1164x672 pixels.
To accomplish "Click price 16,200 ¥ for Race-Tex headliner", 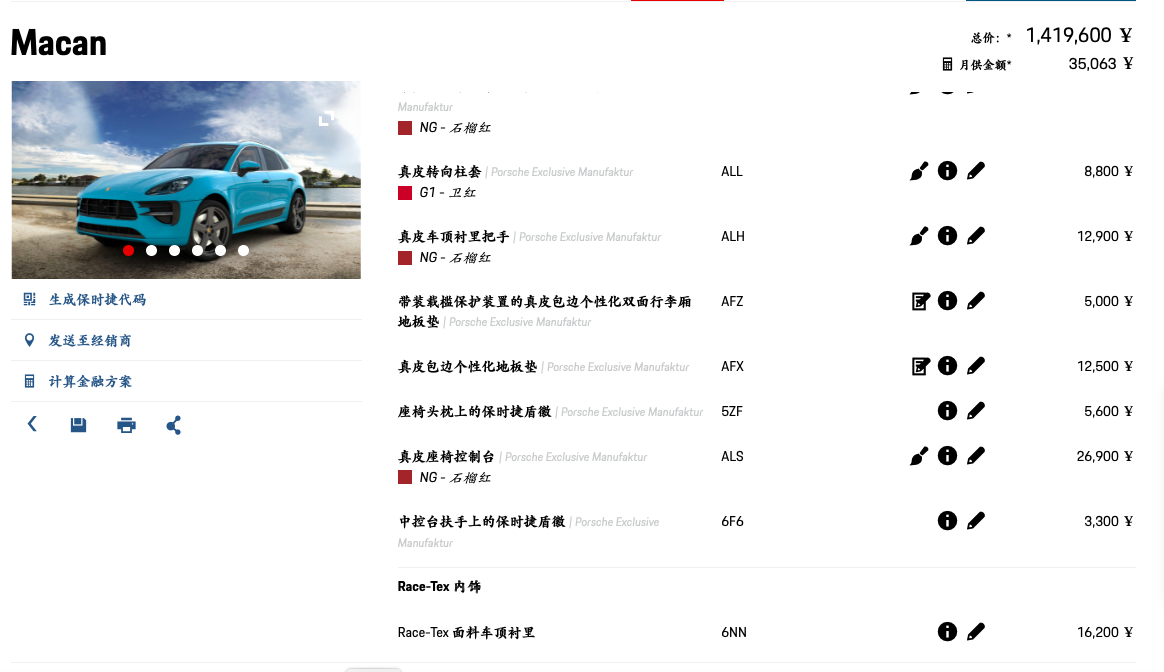I will (x=1105, y=632).
